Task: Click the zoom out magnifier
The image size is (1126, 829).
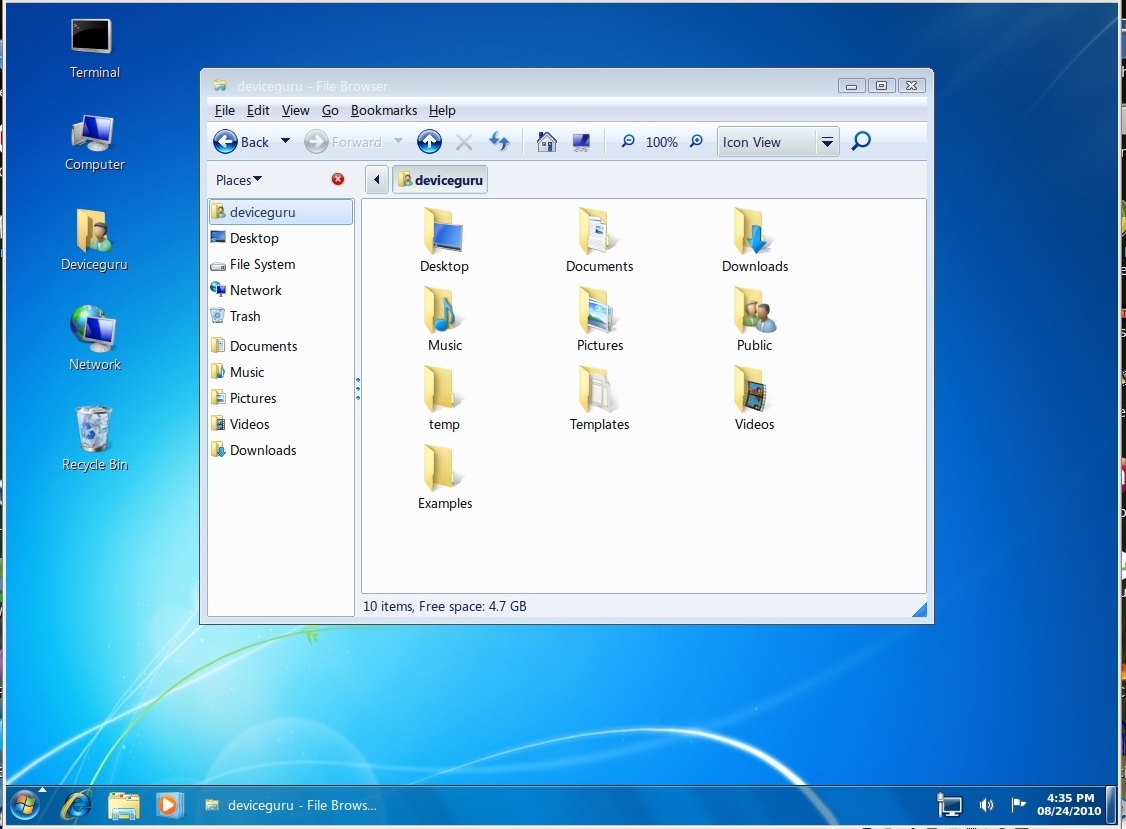Action: (x=628, y=142)
